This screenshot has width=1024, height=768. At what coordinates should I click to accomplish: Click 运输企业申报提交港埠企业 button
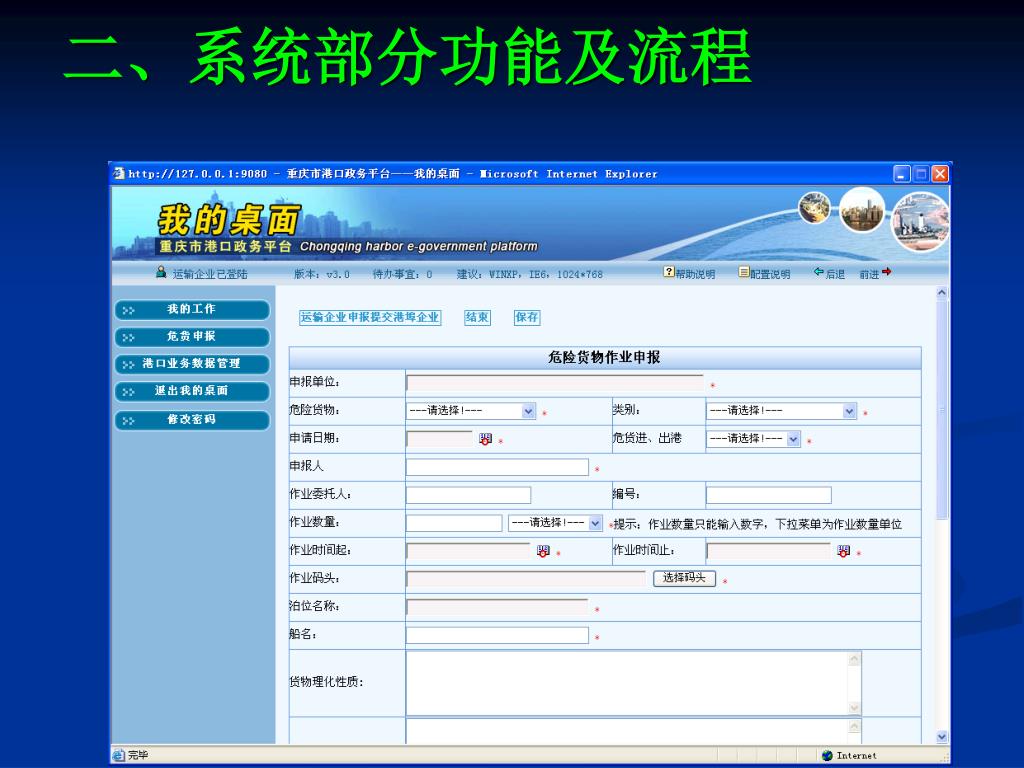click(370, 317)
